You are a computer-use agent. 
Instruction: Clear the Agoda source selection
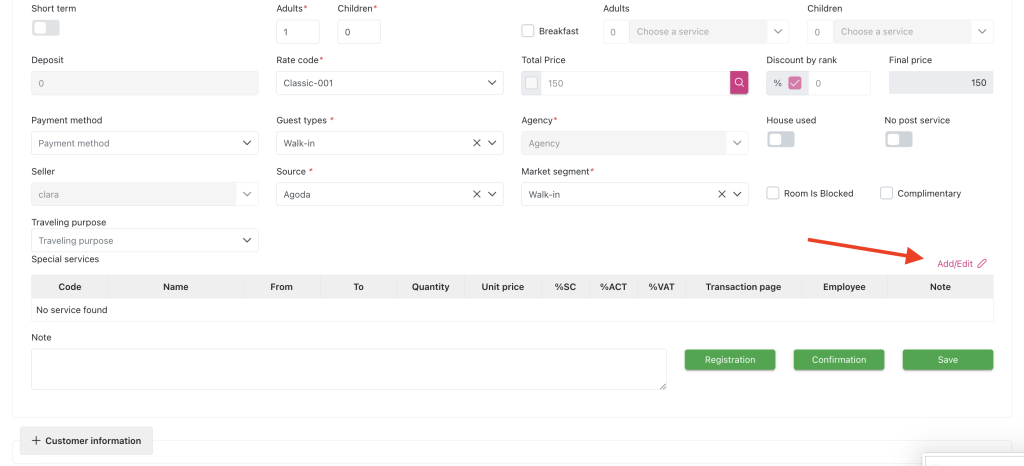point(477,194)
